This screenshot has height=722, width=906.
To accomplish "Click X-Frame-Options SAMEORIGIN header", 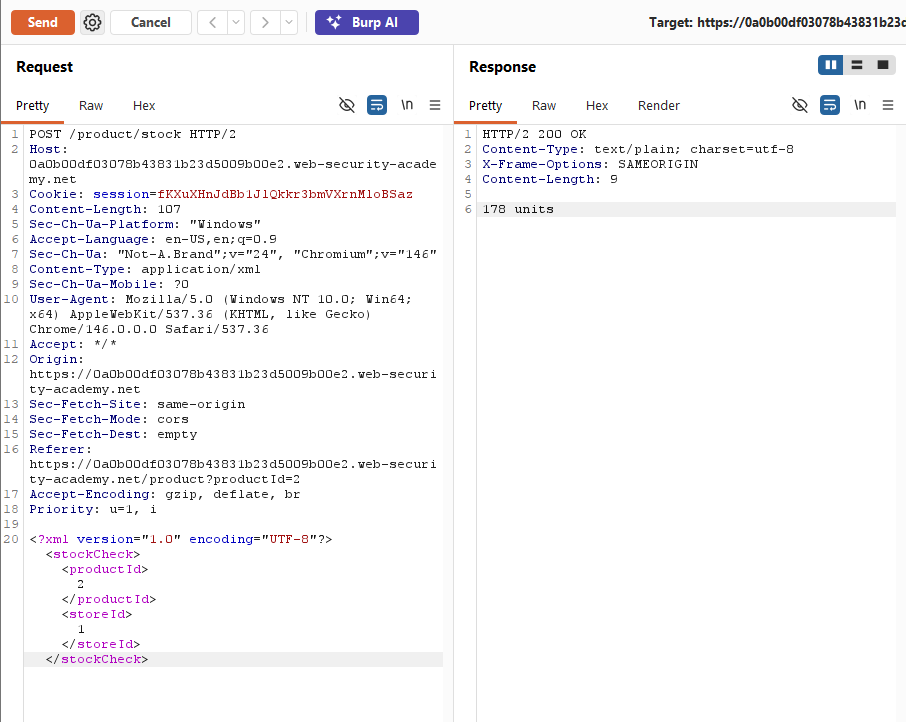I will click(x=591, y=164).
